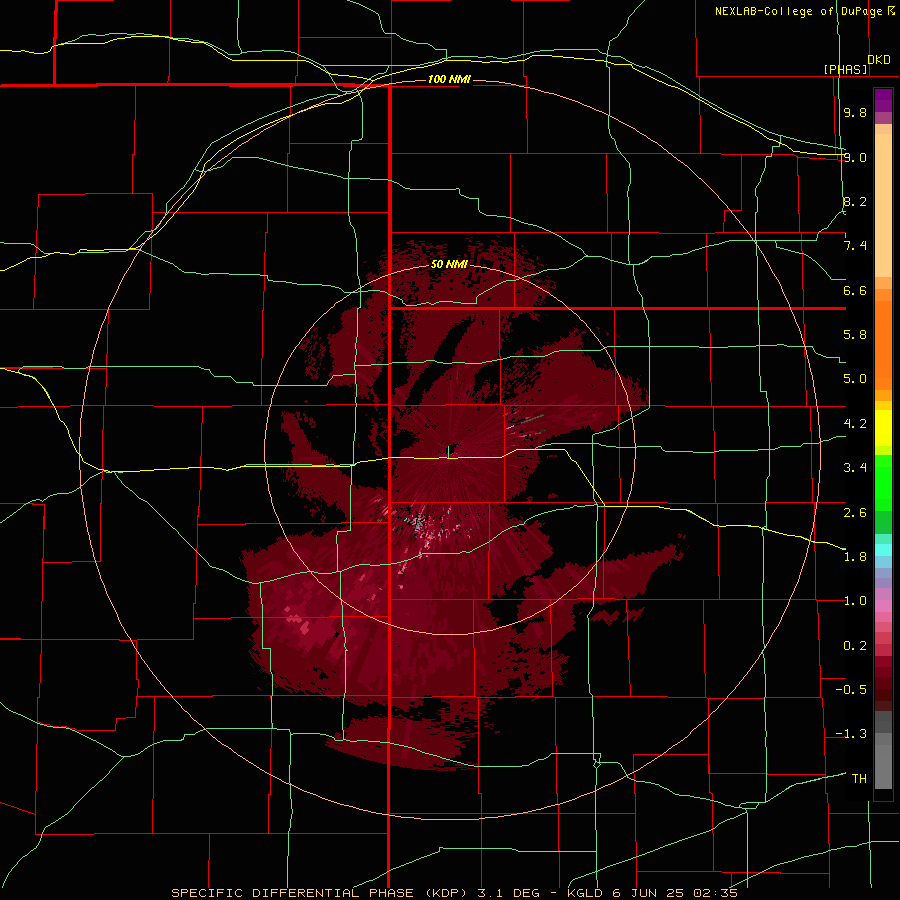This screenshot has width=900, height=900.
Task: Pick the peach segment of the color bar
Action: (883, 205)
